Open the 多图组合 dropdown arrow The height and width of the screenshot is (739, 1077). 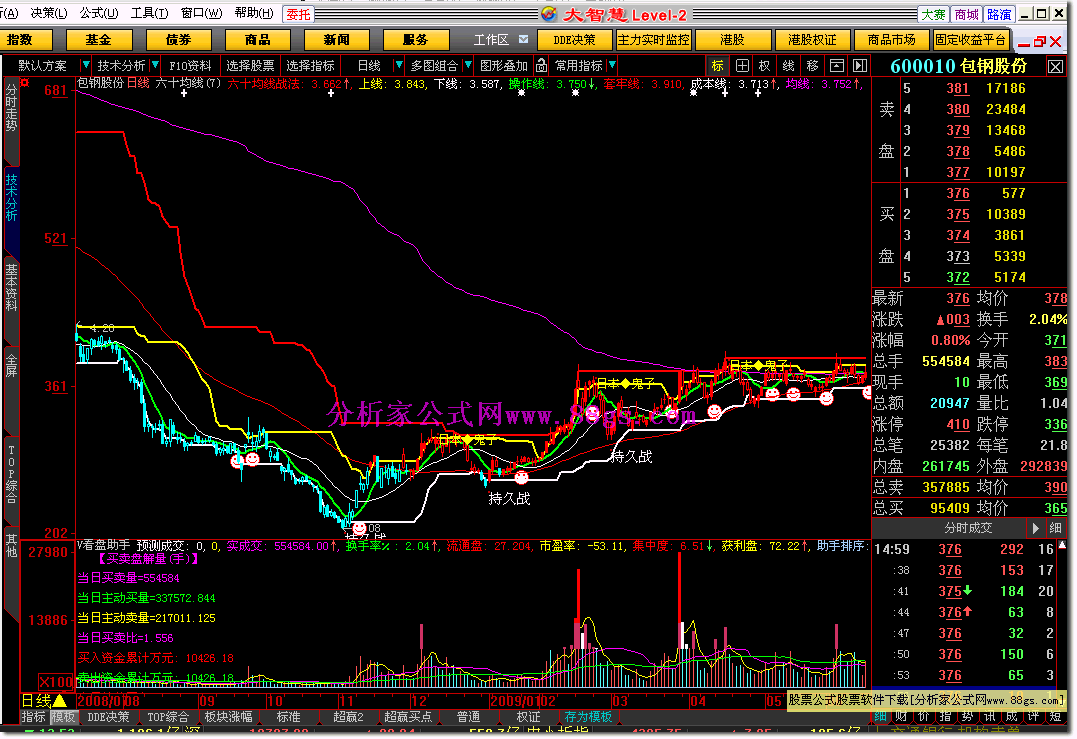tap(468, 65)
